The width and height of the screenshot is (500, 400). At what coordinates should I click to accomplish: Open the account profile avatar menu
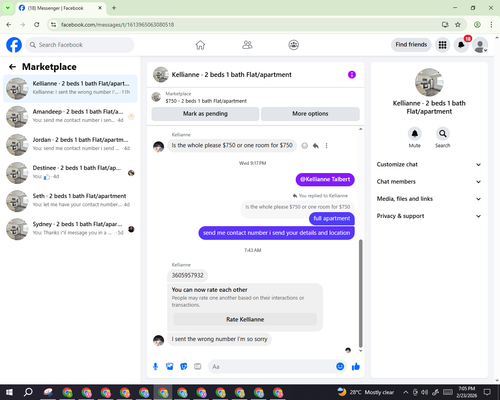pos(480,45)
